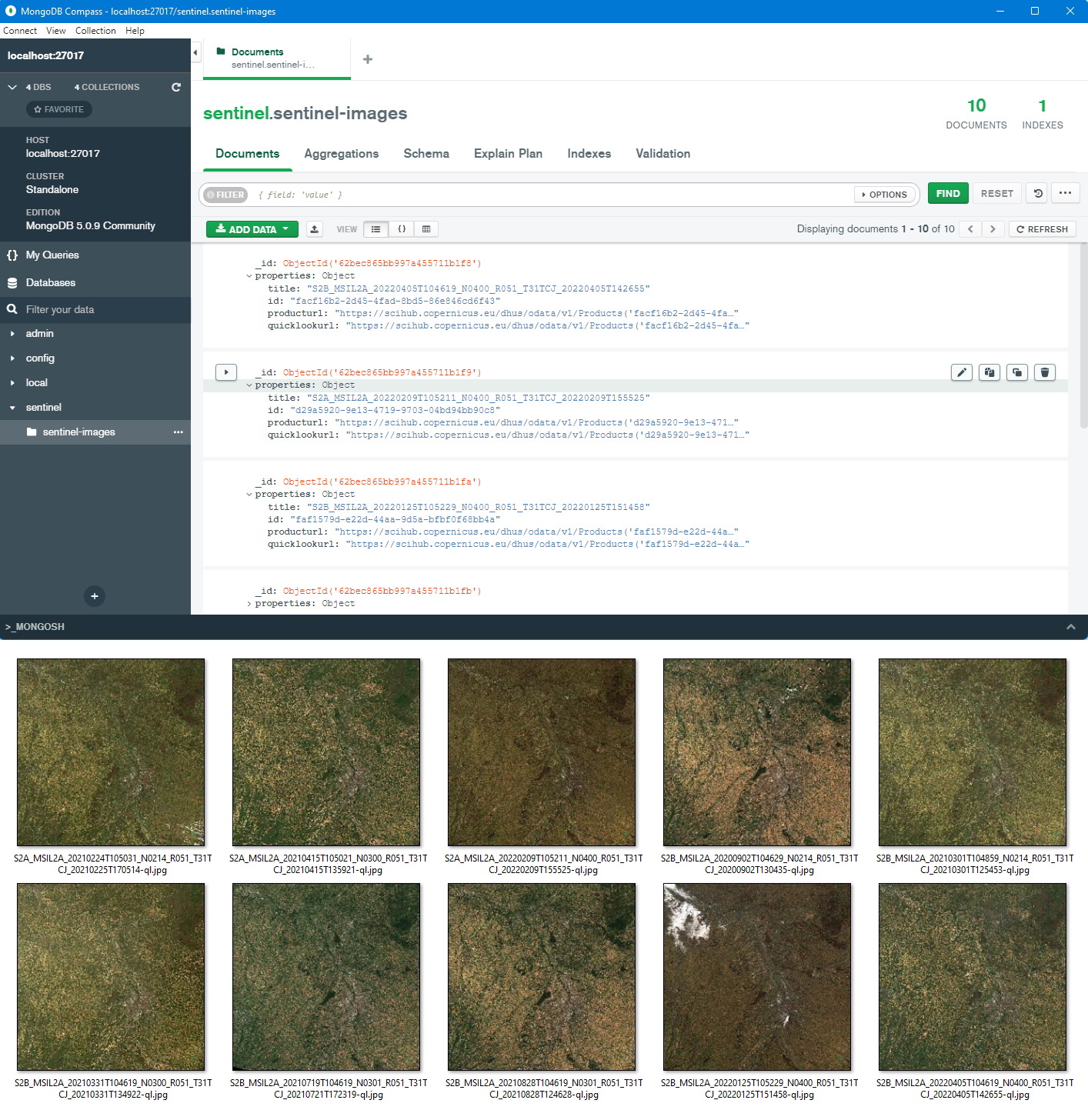Open the Databases overview

(51, 282)
